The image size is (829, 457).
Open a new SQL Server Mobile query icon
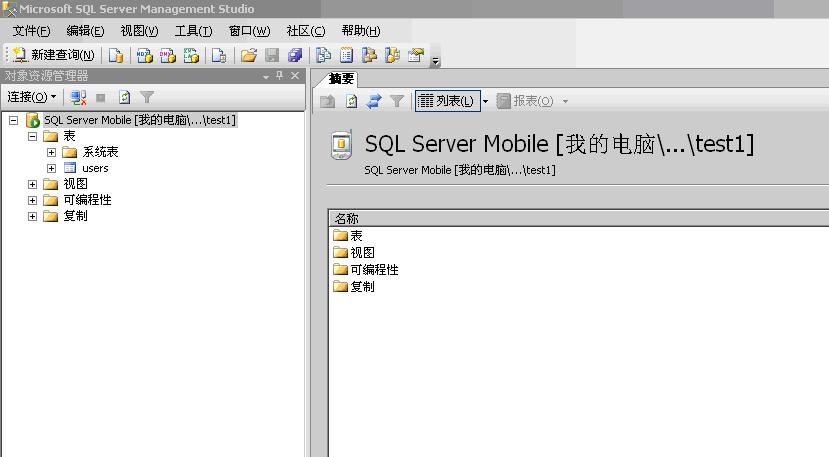(218, 55)
